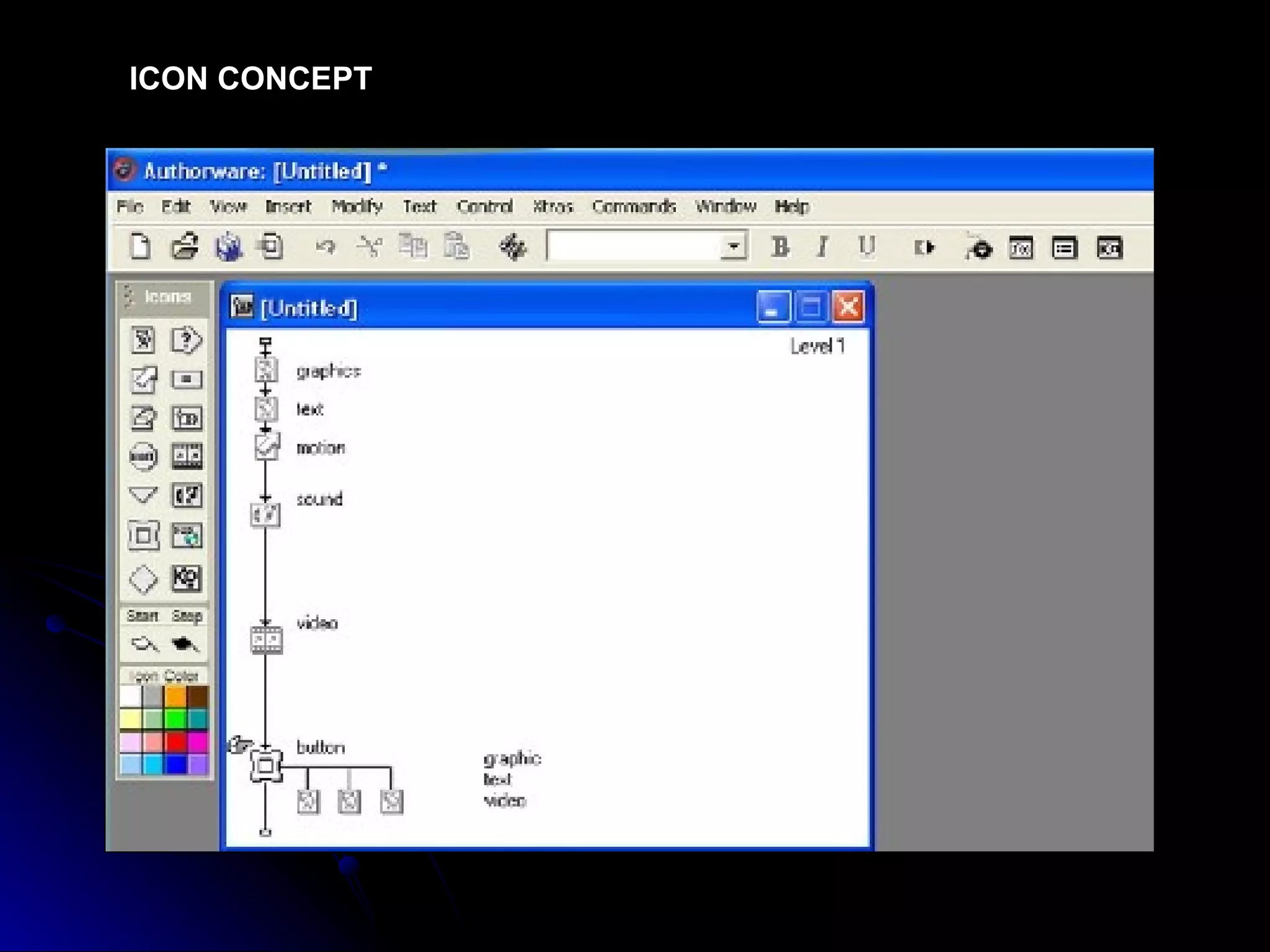The width and height of the screenshot is (1270, 952).
Task: Select the Decision diamond icon in palette
Action: pos(143,579)
